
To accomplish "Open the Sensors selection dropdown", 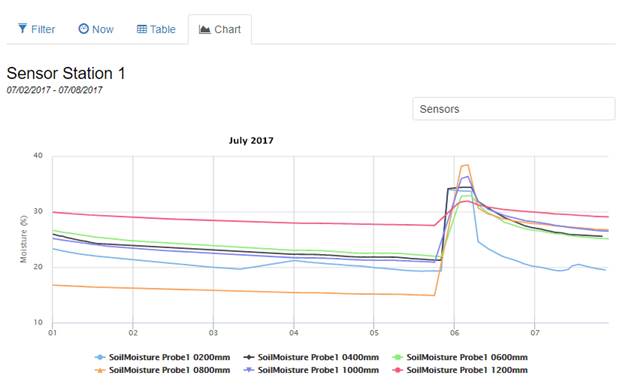I will [513, 109].
